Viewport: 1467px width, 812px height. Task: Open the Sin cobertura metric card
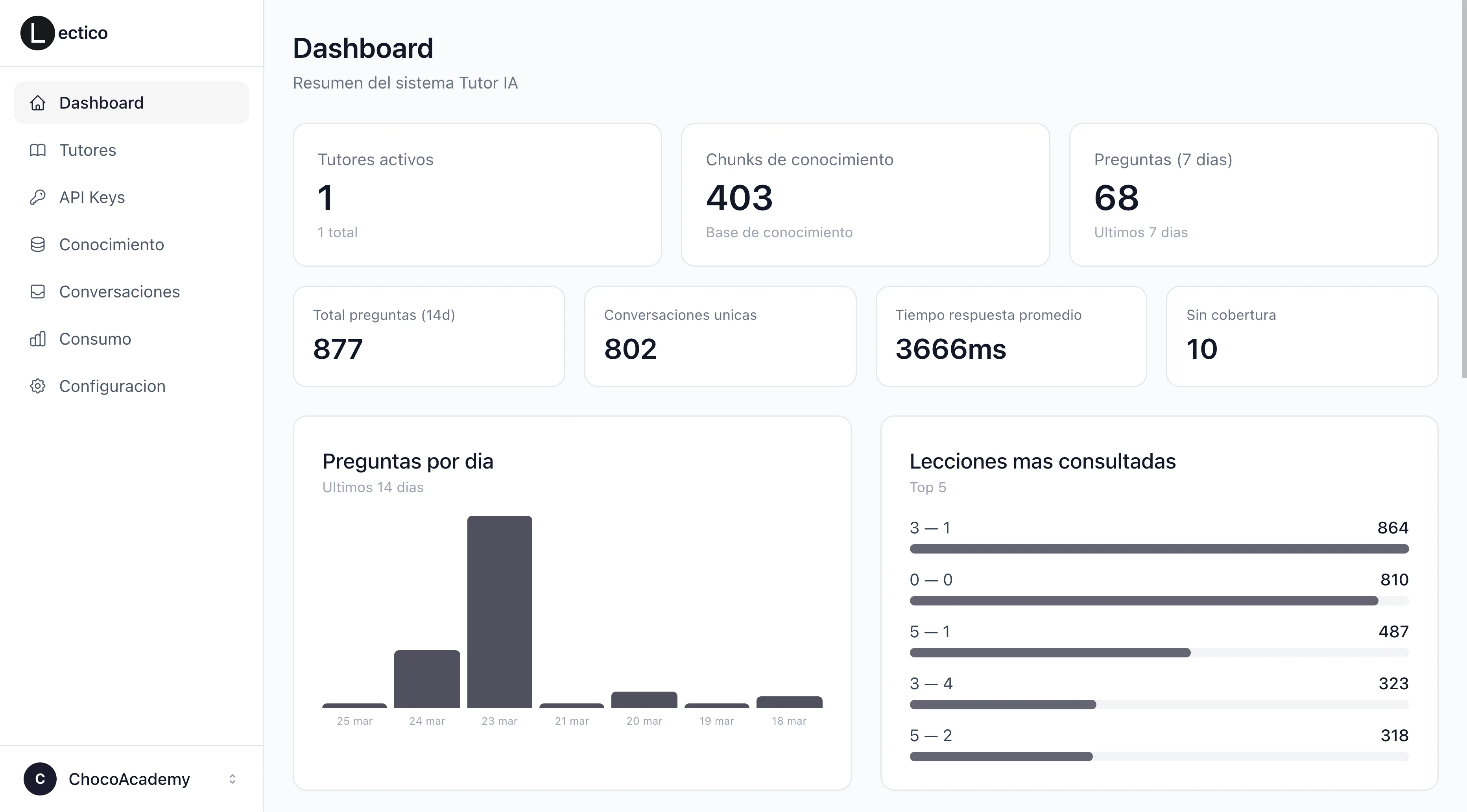coord(1303,336)
